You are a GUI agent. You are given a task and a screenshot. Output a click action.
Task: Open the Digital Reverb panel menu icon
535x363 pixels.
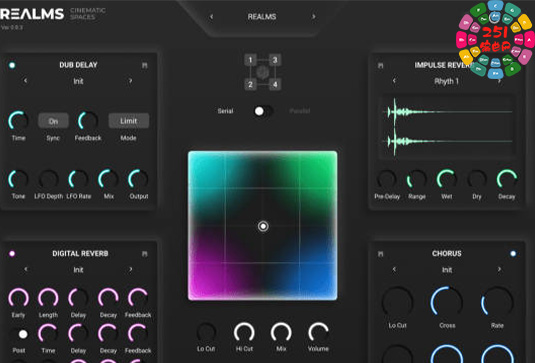coord(145,254)
